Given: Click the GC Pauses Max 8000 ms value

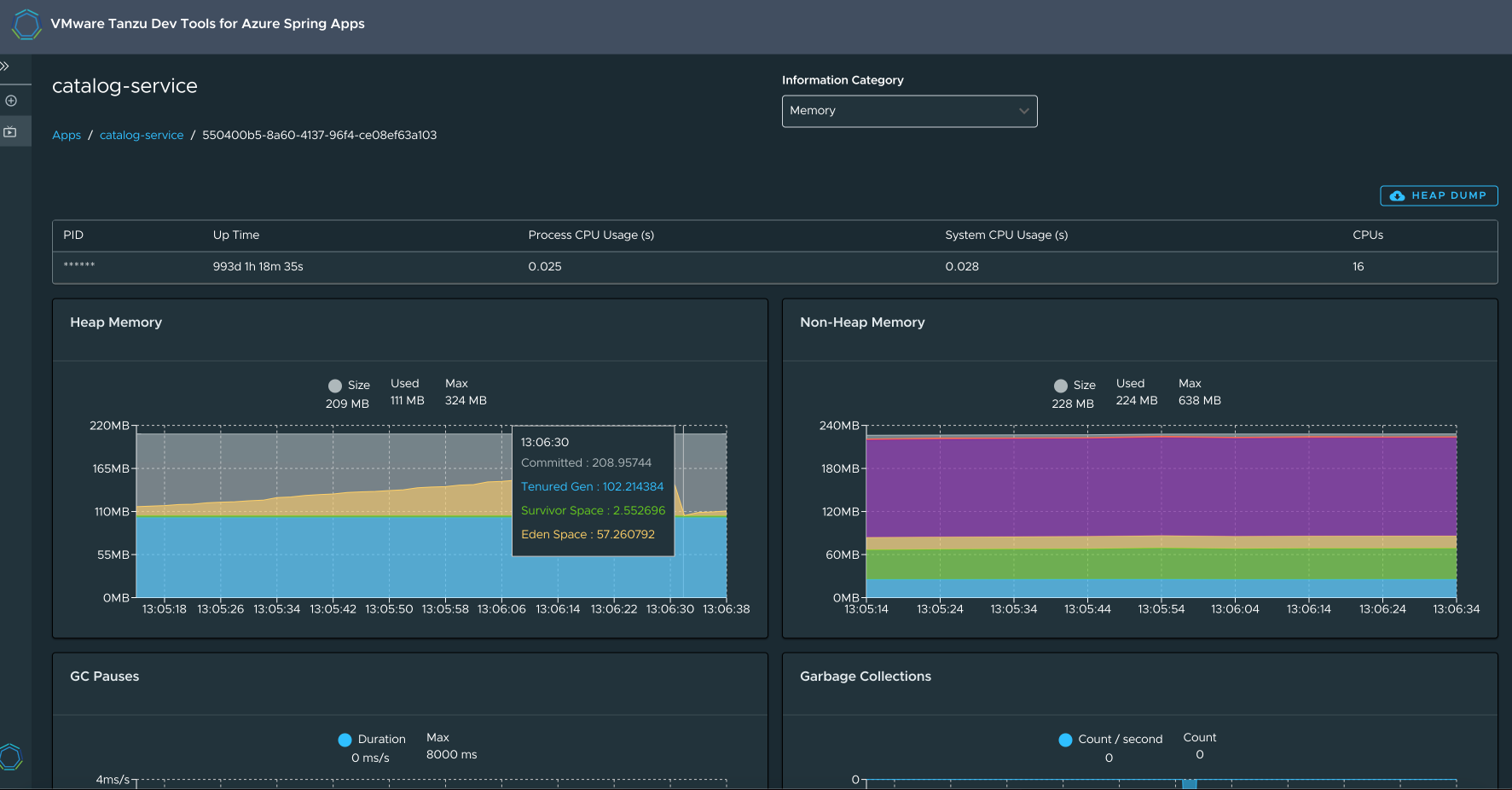Looking at the screenshot, I should pyautogui.click(x=451, y=755).
